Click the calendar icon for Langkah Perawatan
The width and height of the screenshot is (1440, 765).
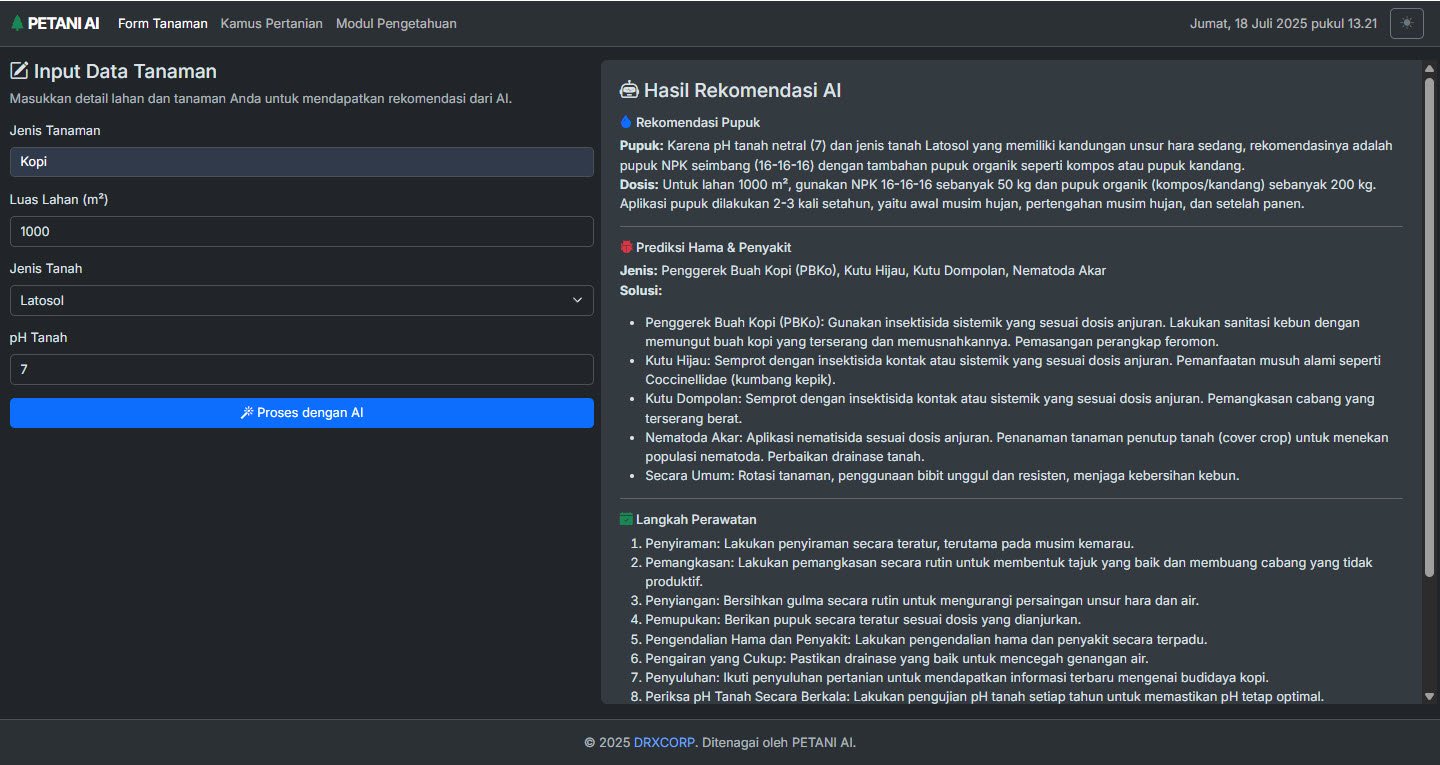tap(626, 519)
